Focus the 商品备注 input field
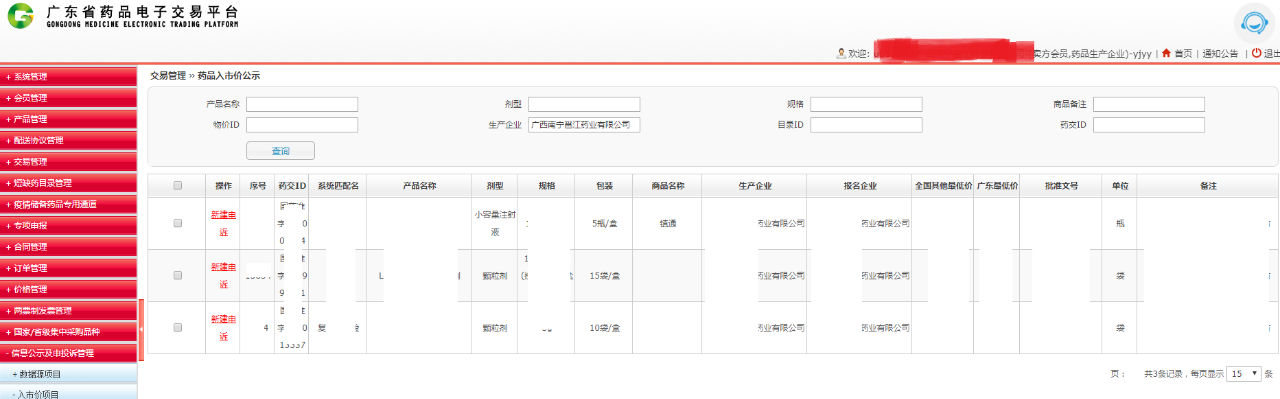The width and height of the screenshot is (1280, 399). click(x=1148, y=104)
